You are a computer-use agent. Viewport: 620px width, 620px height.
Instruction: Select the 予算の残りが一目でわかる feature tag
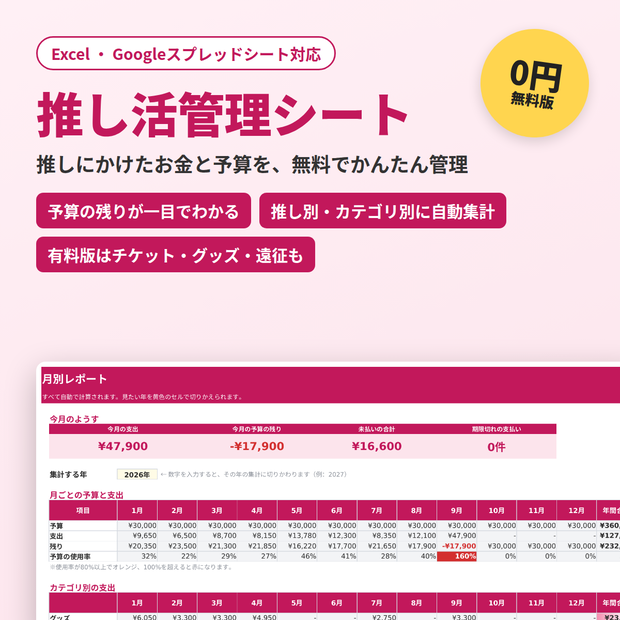click(144, 211)
